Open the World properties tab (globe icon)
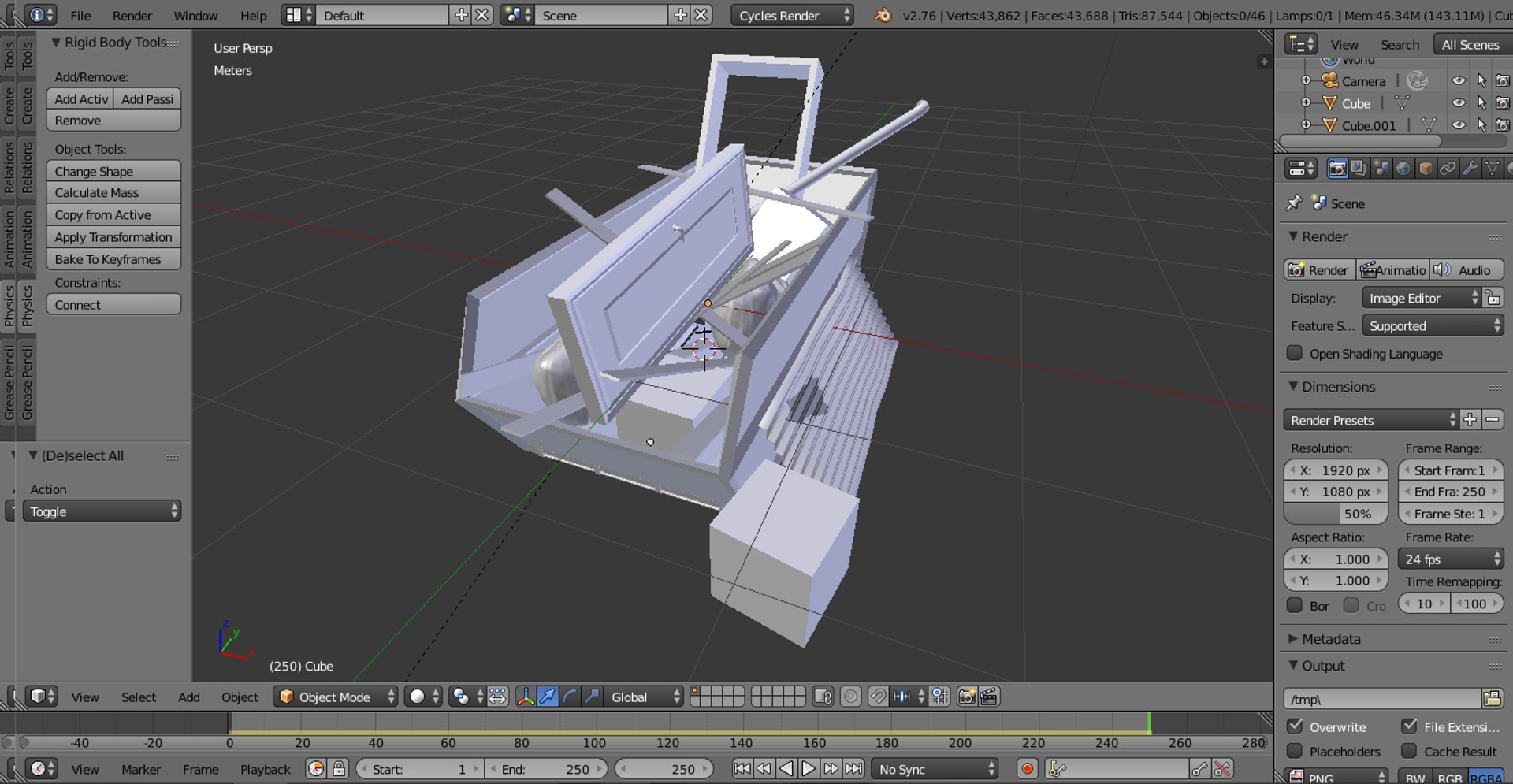1513x784 pixels. click(x=1403, y=169)
